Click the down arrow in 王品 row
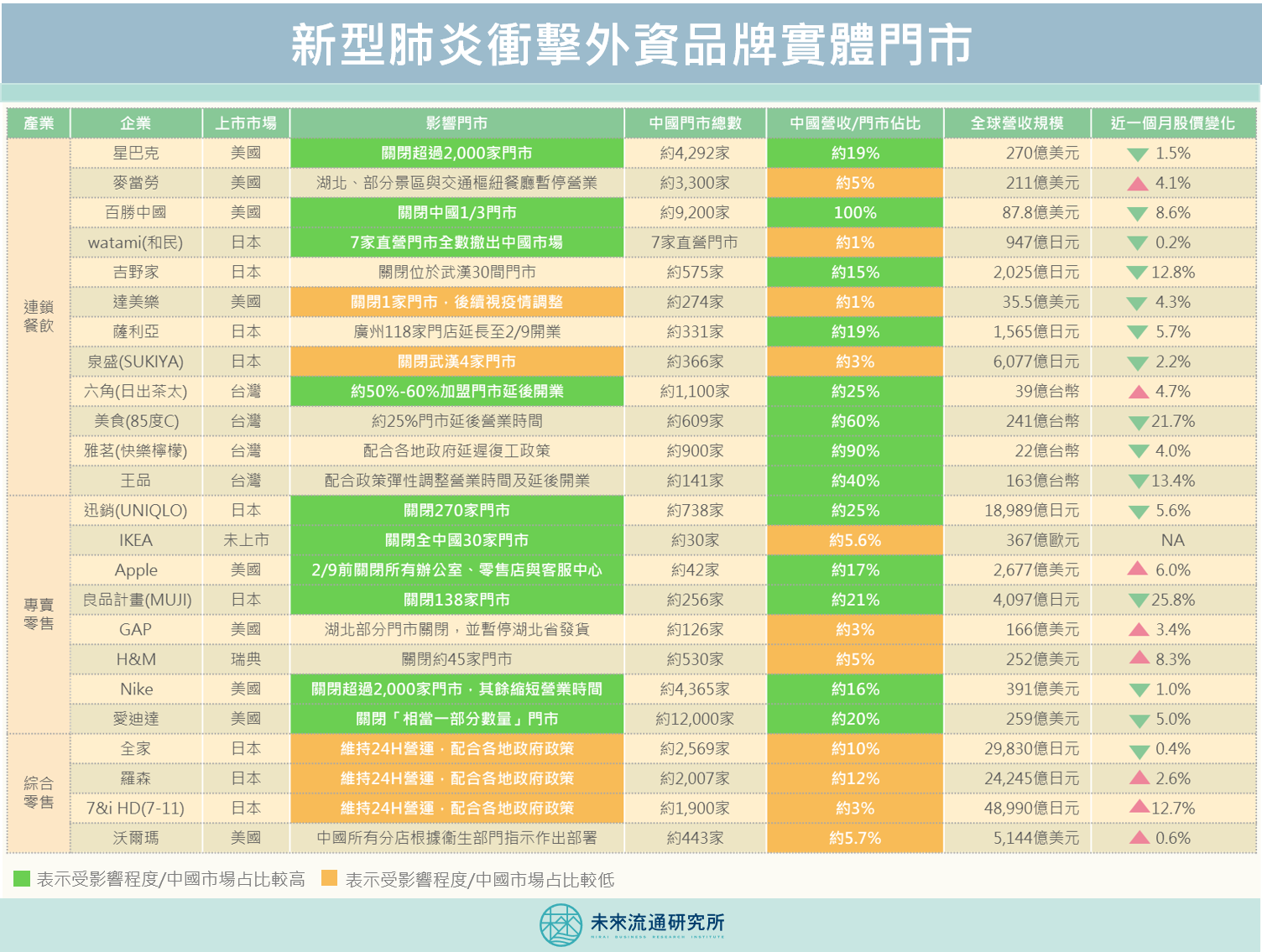The image size is (1262, 952). (1138, 481)
